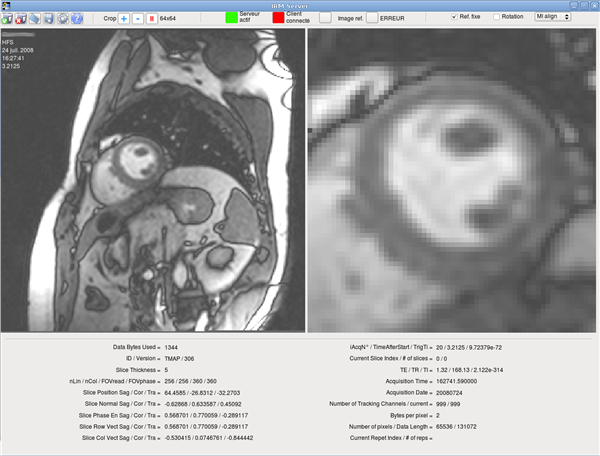This screenshot has width=600, height=456.
Task: Click the Slice Normal Sag / Cor / Tra label
Action: [x=122, y=404]
